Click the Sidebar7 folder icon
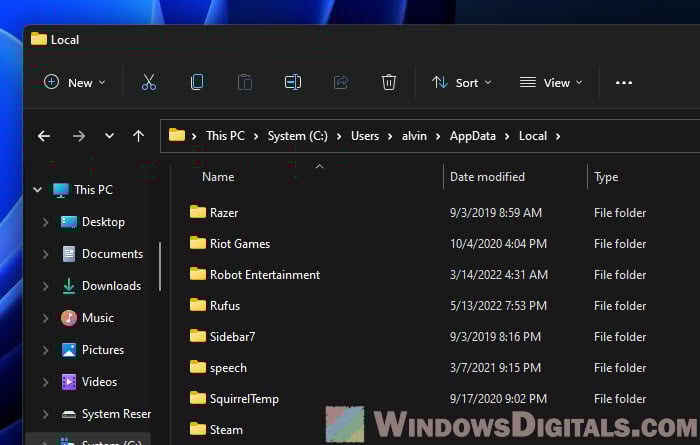Viewport: 700px width, 445px height. click(198, 336)
